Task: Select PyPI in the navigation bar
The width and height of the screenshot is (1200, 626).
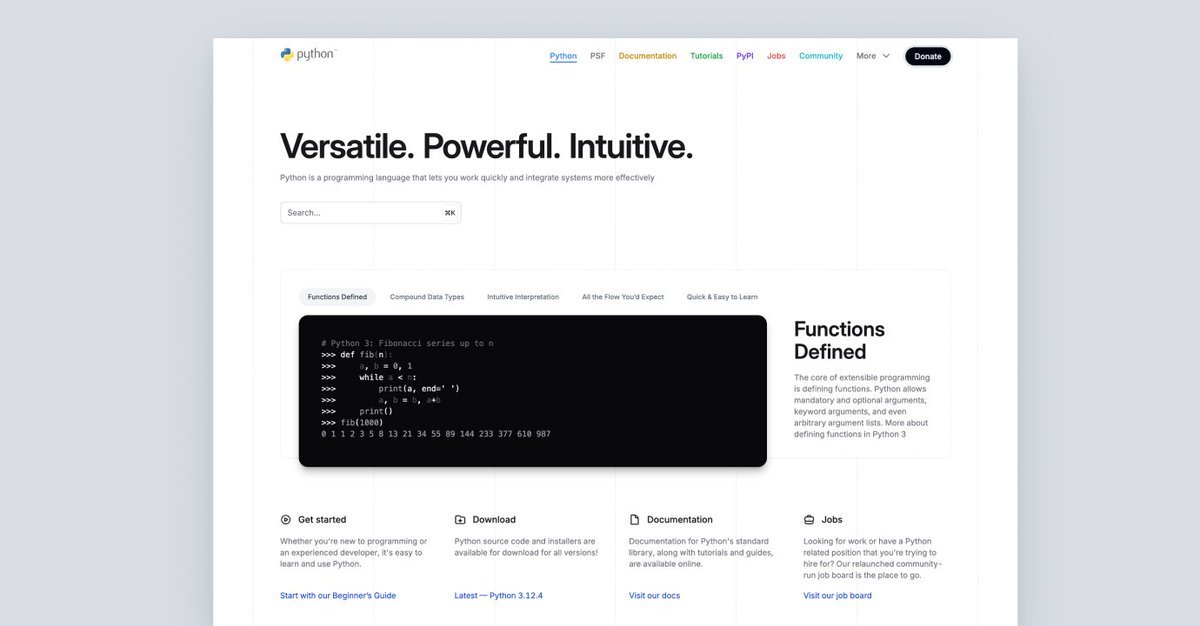Action: pyautogui.click(x=745, y=56)
